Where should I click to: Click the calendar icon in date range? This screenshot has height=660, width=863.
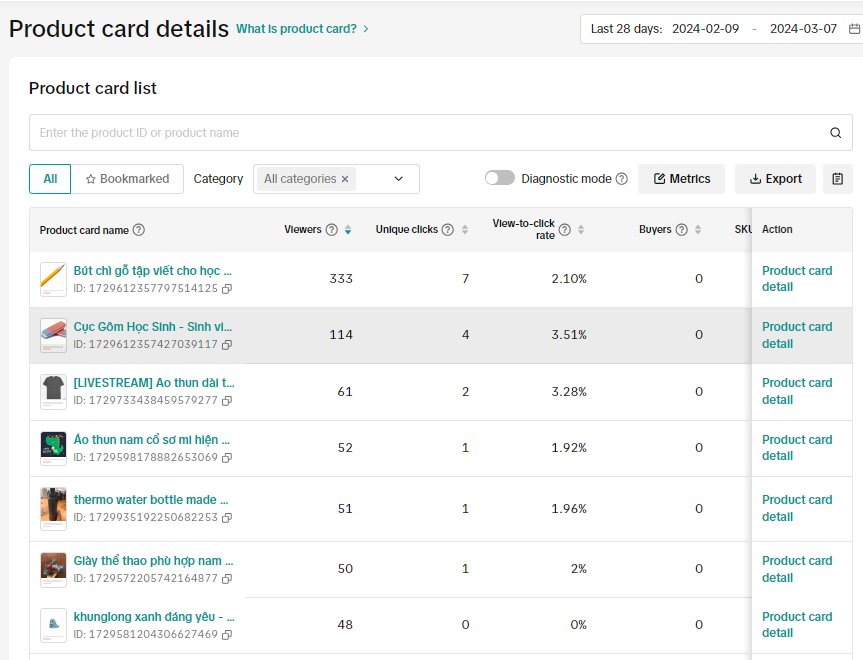854,29
